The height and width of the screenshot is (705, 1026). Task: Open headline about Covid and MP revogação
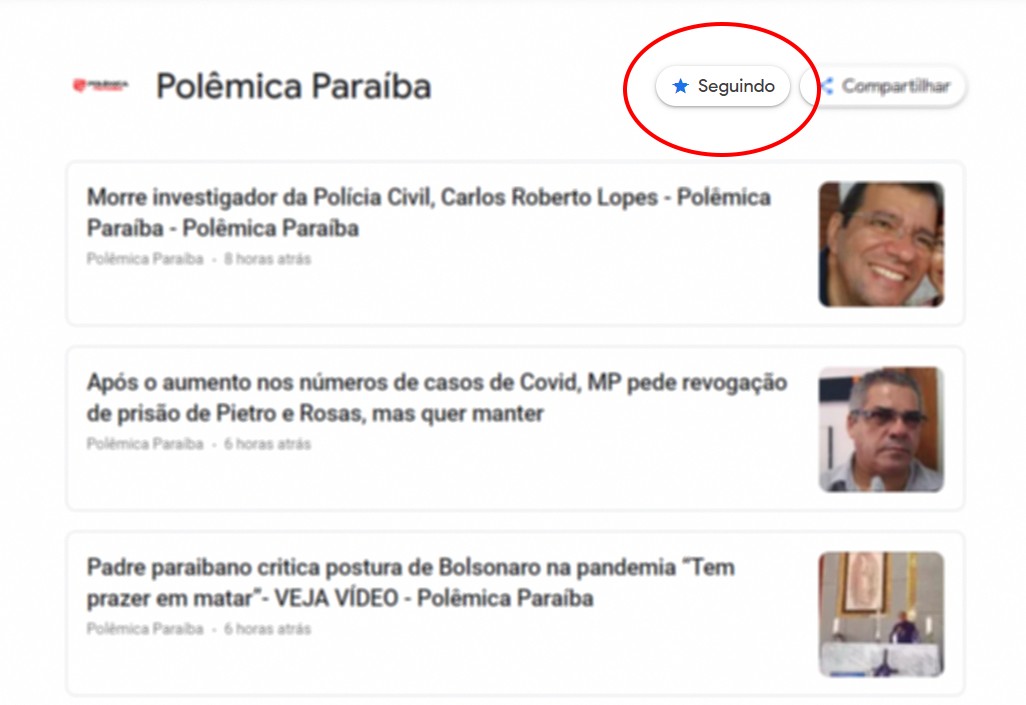(x=436, y=398)
